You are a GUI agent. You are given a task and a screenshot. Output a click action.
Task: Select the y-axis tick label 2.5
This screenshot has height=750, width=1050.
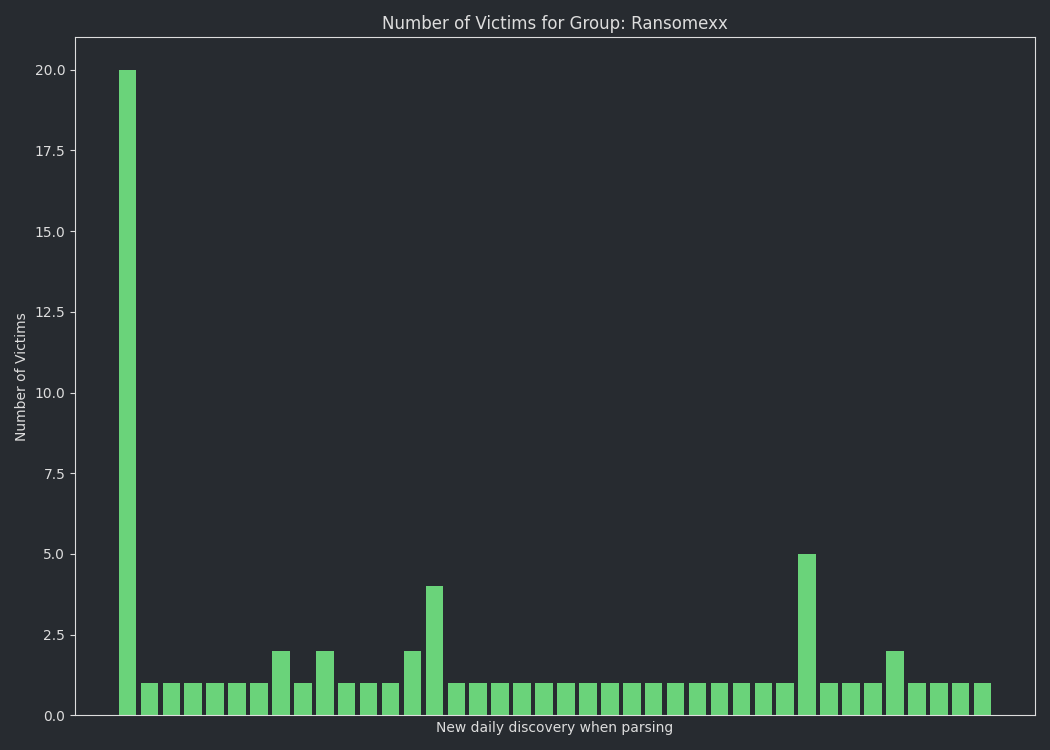[54, 635]
